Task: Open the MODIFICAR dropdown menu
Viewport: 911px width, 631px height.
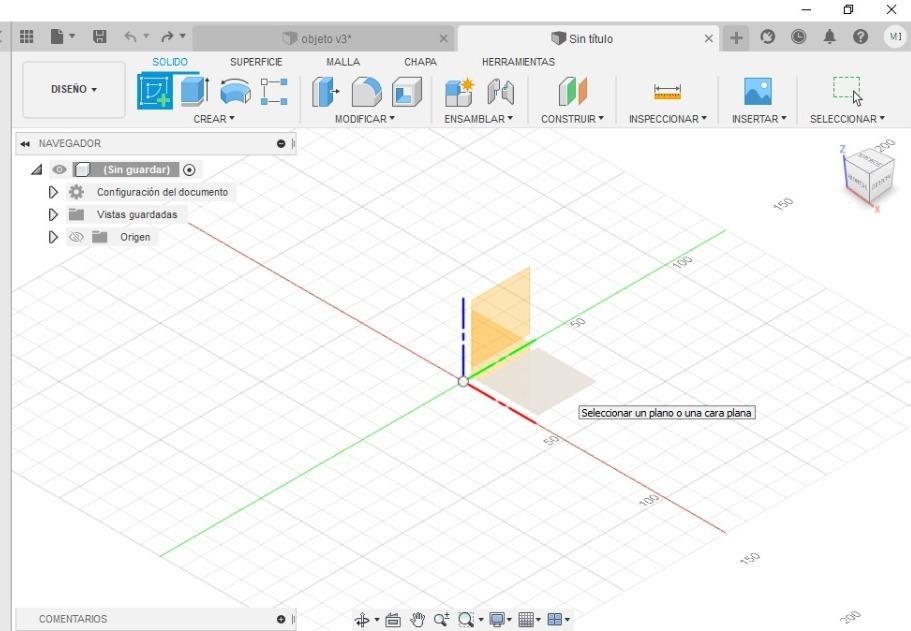Action: pyautogui.click(x=365, y=119)
